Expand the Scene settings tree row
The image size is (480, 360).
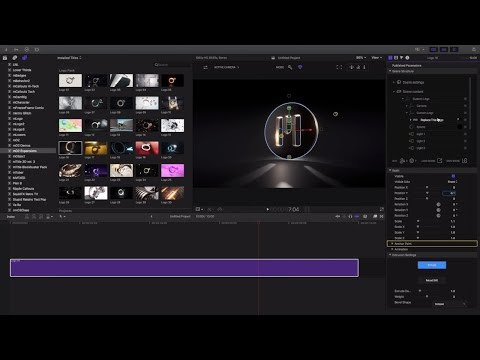point(394,82)
